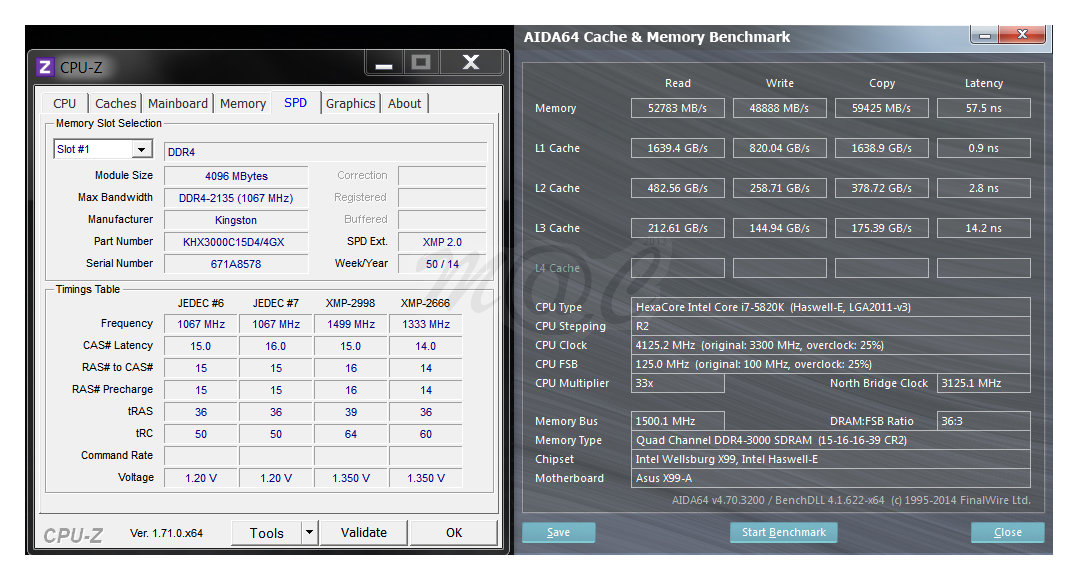This screenshot has height=580, width=1078.
Task: Switch to the CPU tab
Action: [65, 104]
